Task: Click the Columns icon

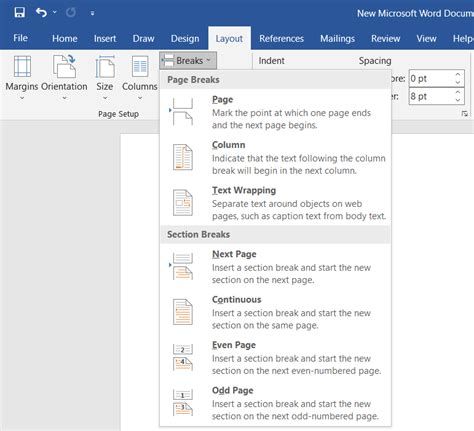Action: coord(140,67)
